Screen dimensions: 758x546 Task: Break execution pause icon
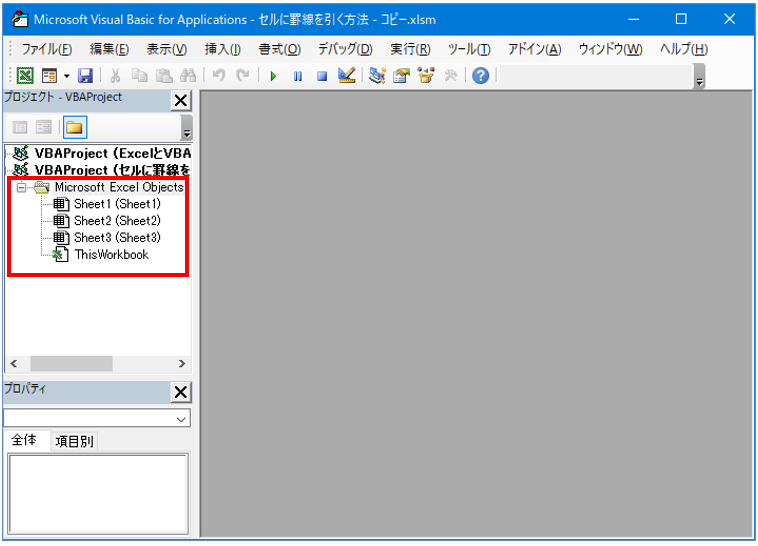(x=298, y=76)
